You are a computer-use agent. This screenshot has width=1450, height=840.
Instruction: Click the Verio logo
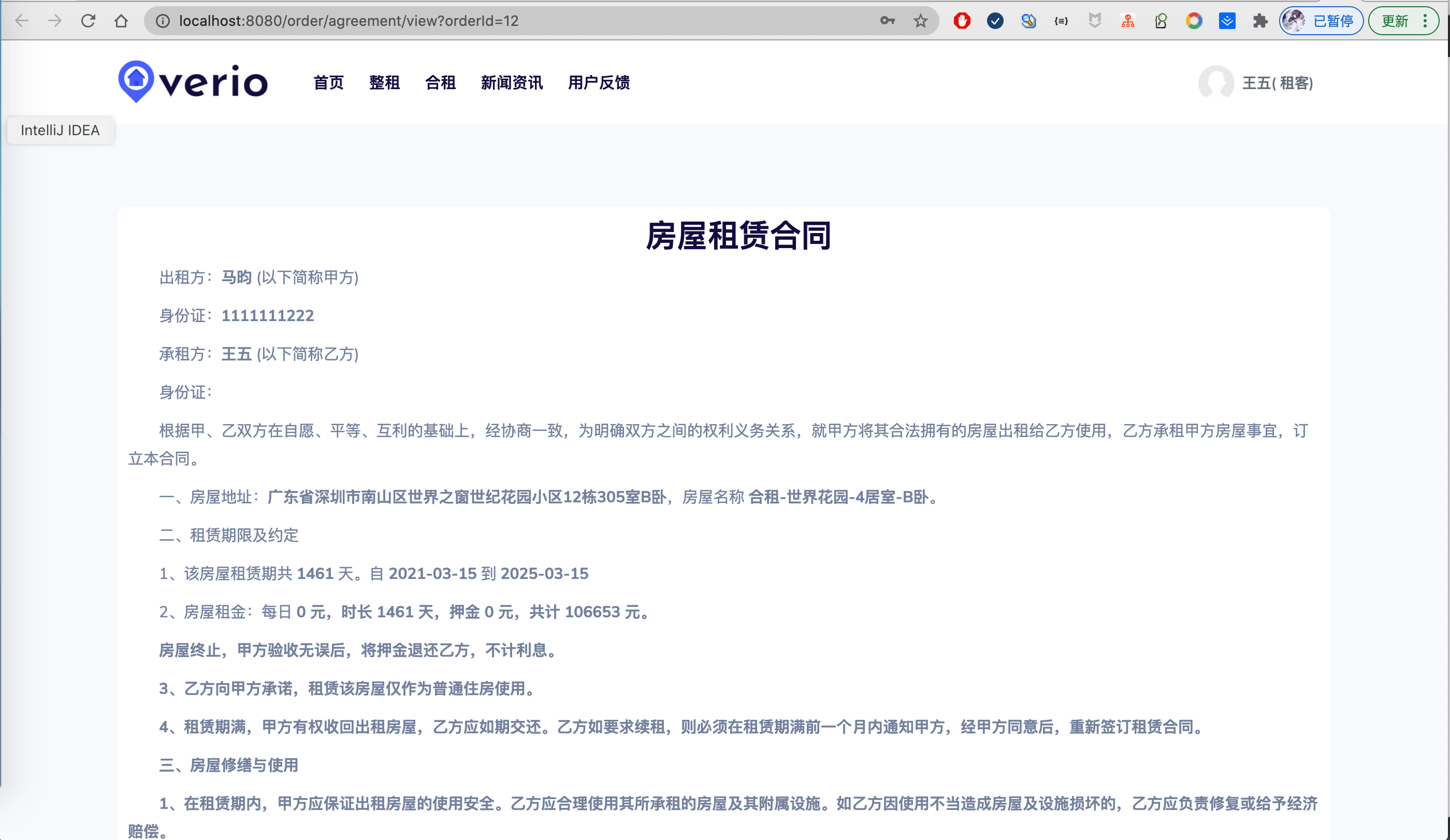[x=193, y=82]
